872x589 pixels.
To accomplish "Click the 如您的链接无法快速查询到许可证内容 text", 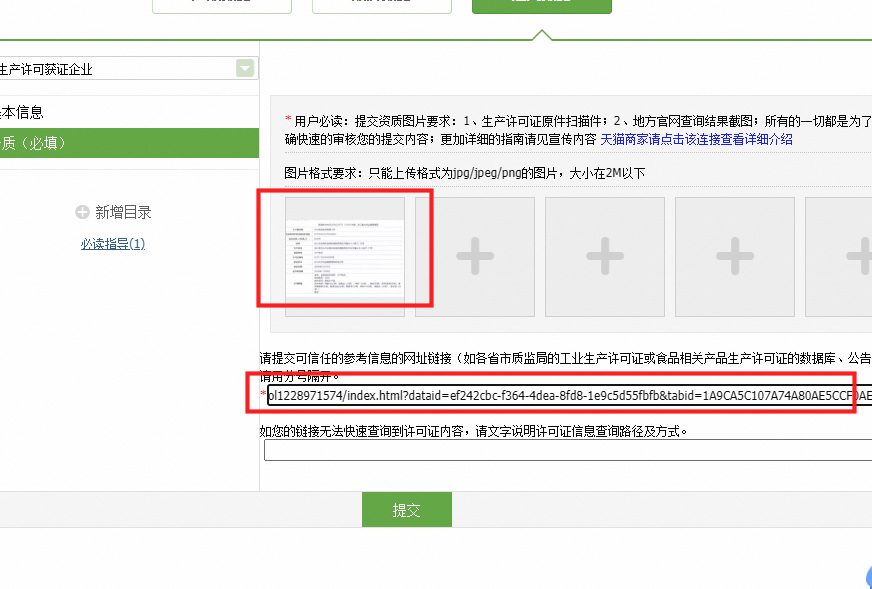I will click(x=474, y=431).
